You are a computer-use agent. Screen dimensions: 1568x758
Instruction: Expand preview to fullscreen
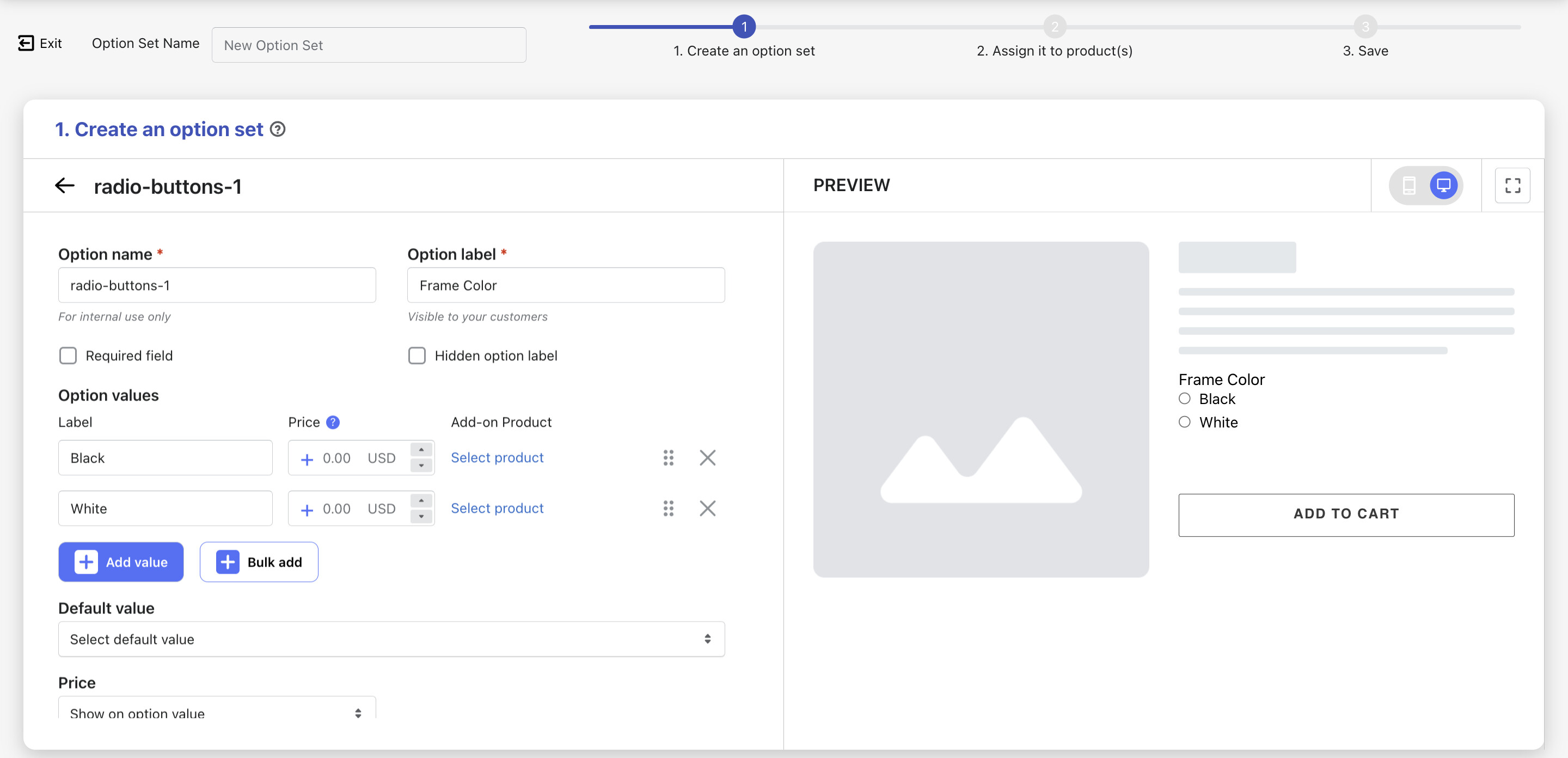(1512, 185)
